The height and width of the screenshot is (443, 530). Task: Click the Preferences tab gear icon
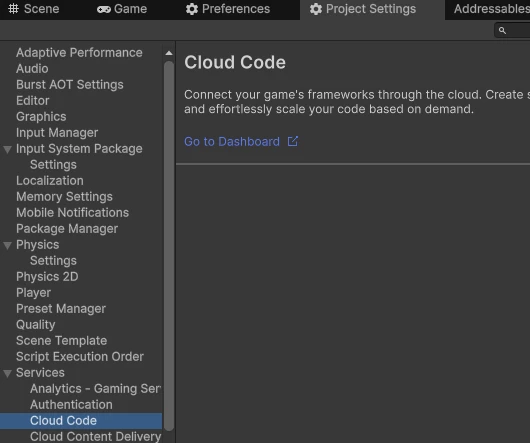192,9
